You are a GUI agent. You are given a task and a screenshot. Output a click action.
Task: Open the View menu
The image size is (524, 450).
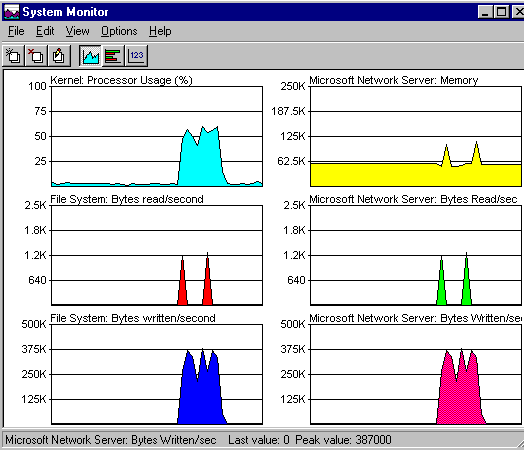[x=78, y=31]
